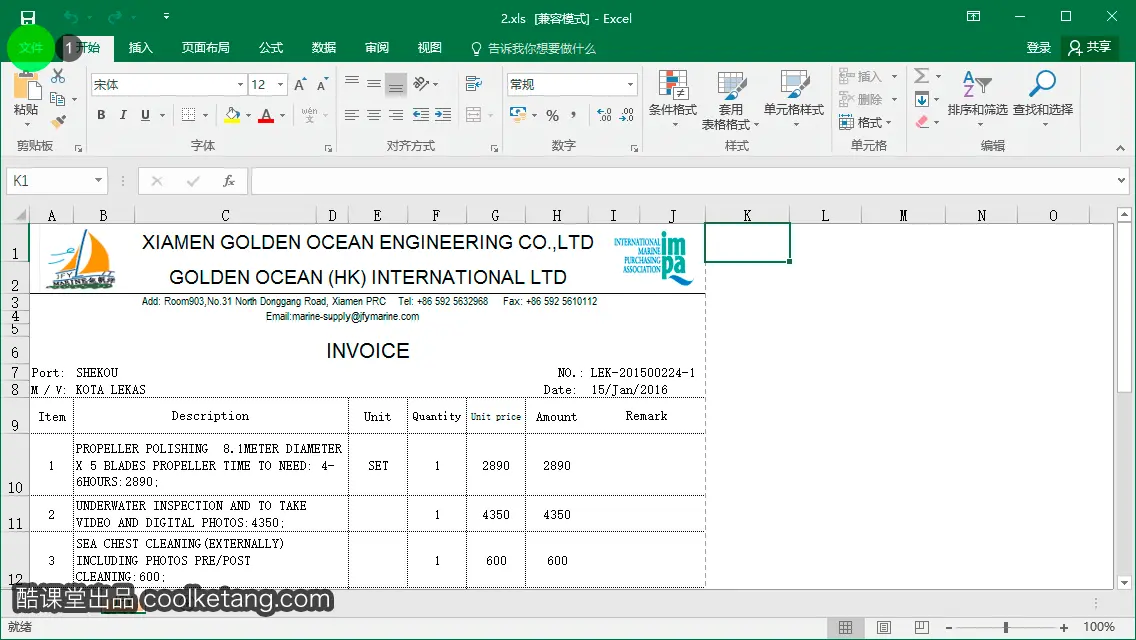The width and height of the screenshot is (1136, 640).
Task: Switch to the Data (数据) tab
Action: (324, 48)
